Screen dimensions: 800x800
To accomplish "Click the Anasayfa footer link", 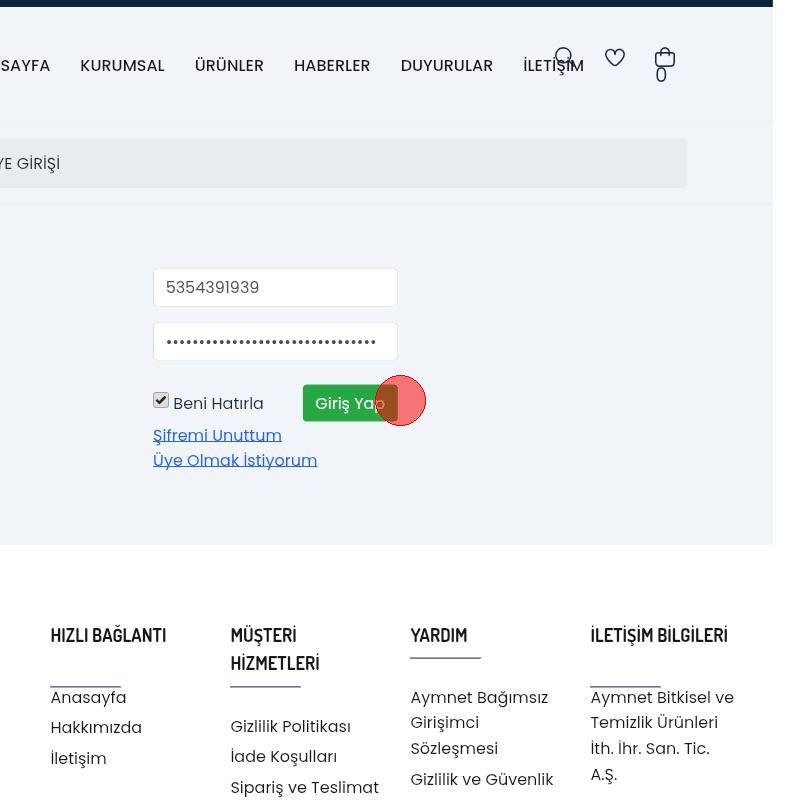I will tap(88, 698).
